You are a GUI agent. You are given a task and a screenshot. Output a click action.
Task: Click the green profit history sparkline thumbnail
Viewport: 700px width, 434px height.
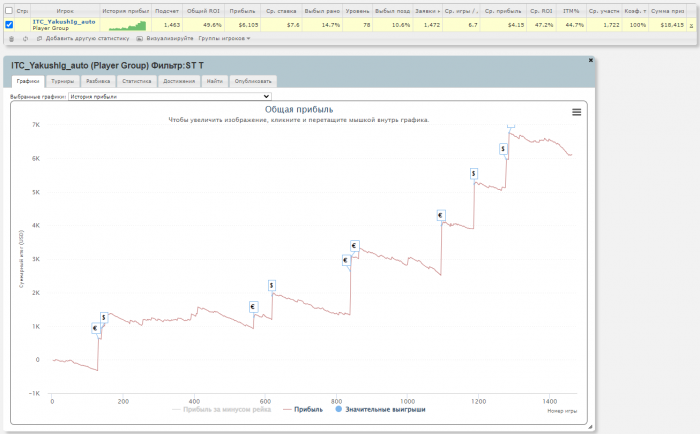pyautogui.click(x=127, y=25)
